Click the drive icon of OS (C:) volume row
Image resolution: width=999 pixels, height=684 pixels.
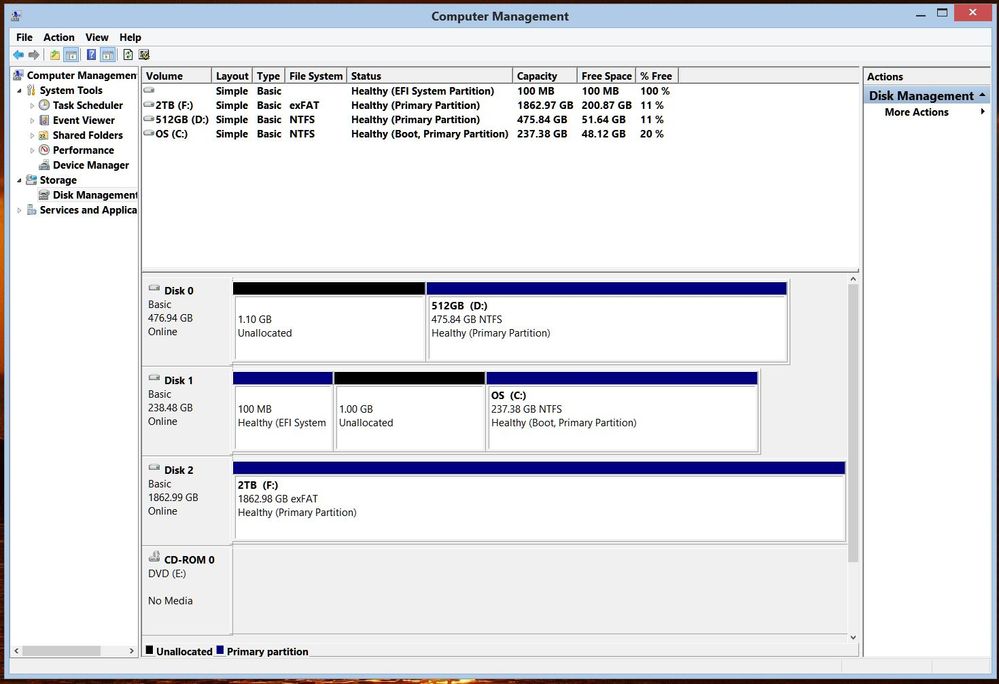[149, 133]
